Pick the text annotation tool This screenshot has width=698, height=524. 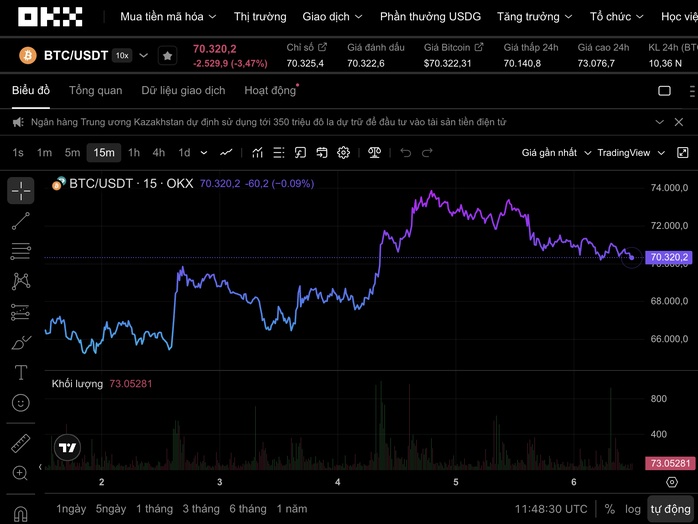coord(21,373)
